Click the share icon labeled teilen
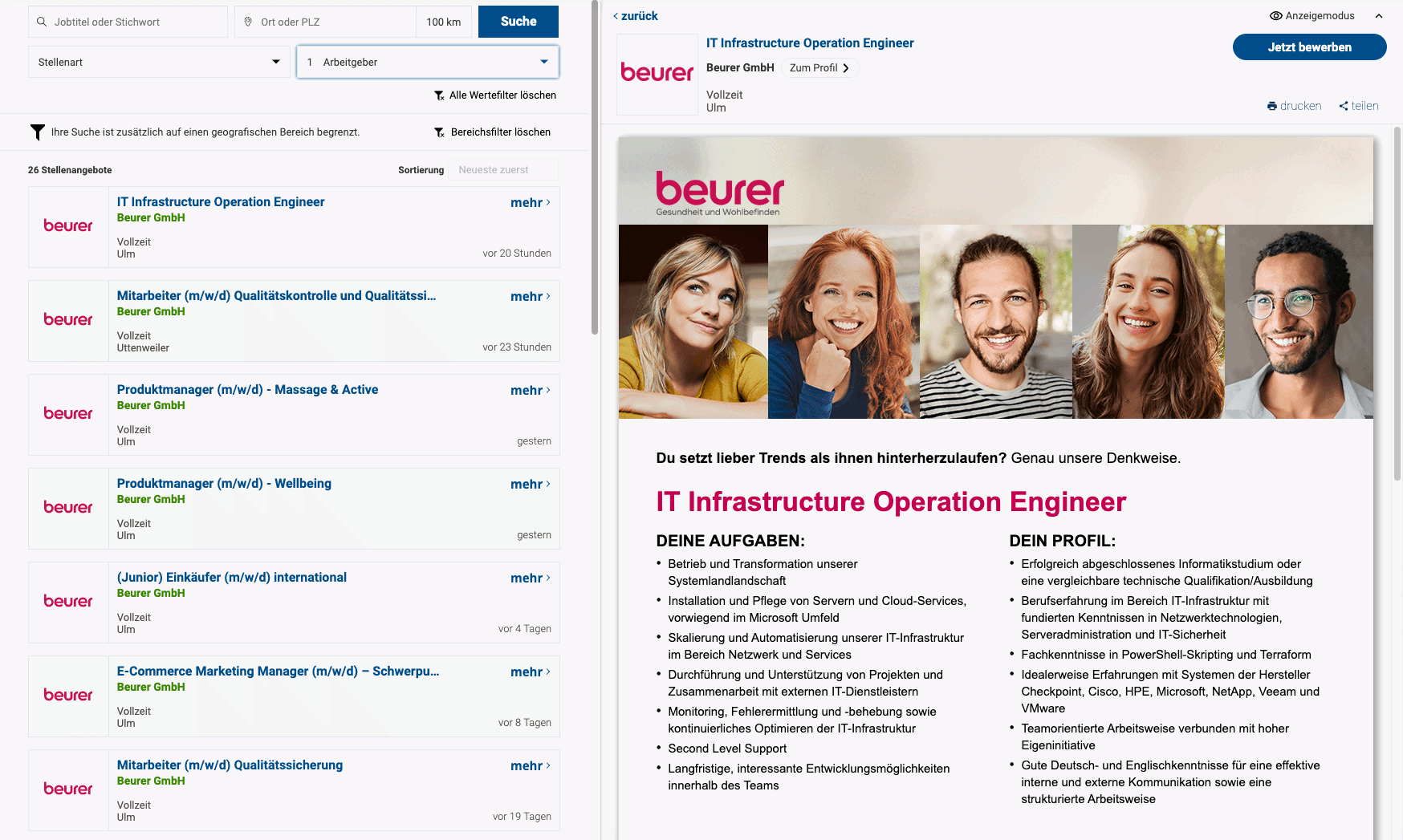The width and height of the screenshot is (1403, 840). coord(1344,106)
